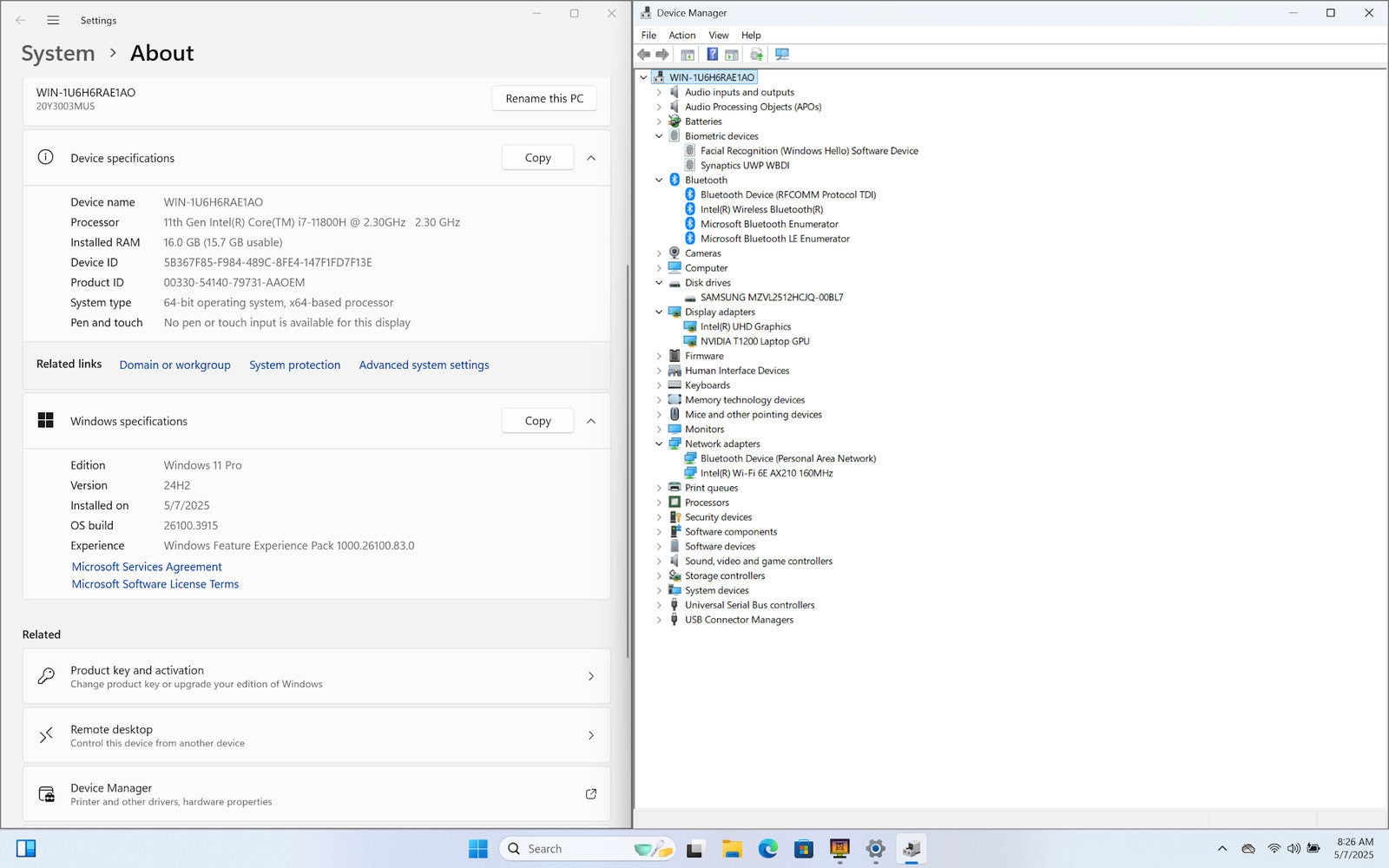Click the Back arrow in Device Manager toolbar
Screen dimensions: 1389x868
(644, 55)
